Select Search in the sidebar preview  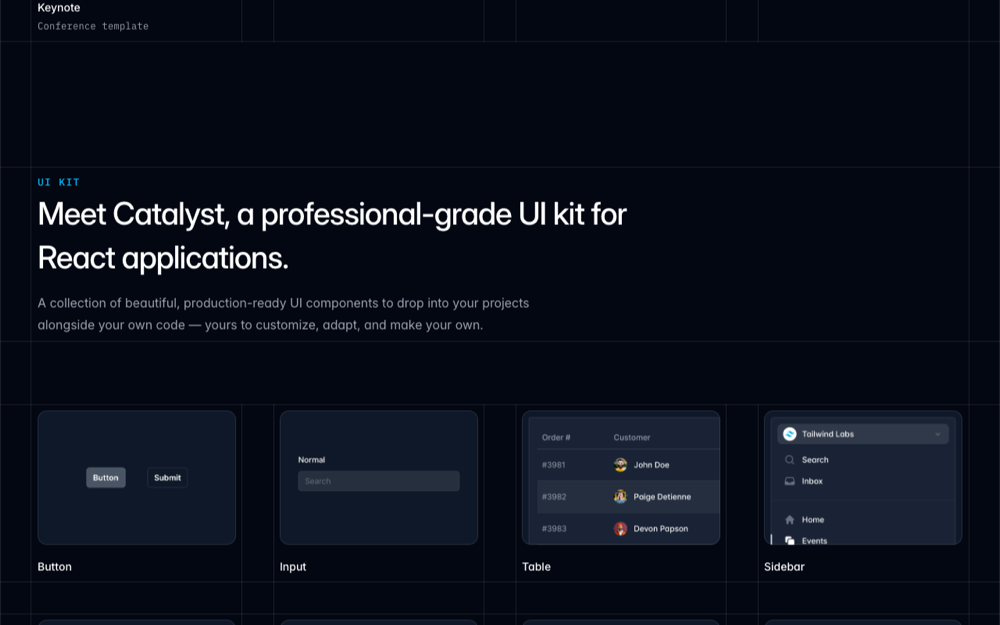coord(815,460)
